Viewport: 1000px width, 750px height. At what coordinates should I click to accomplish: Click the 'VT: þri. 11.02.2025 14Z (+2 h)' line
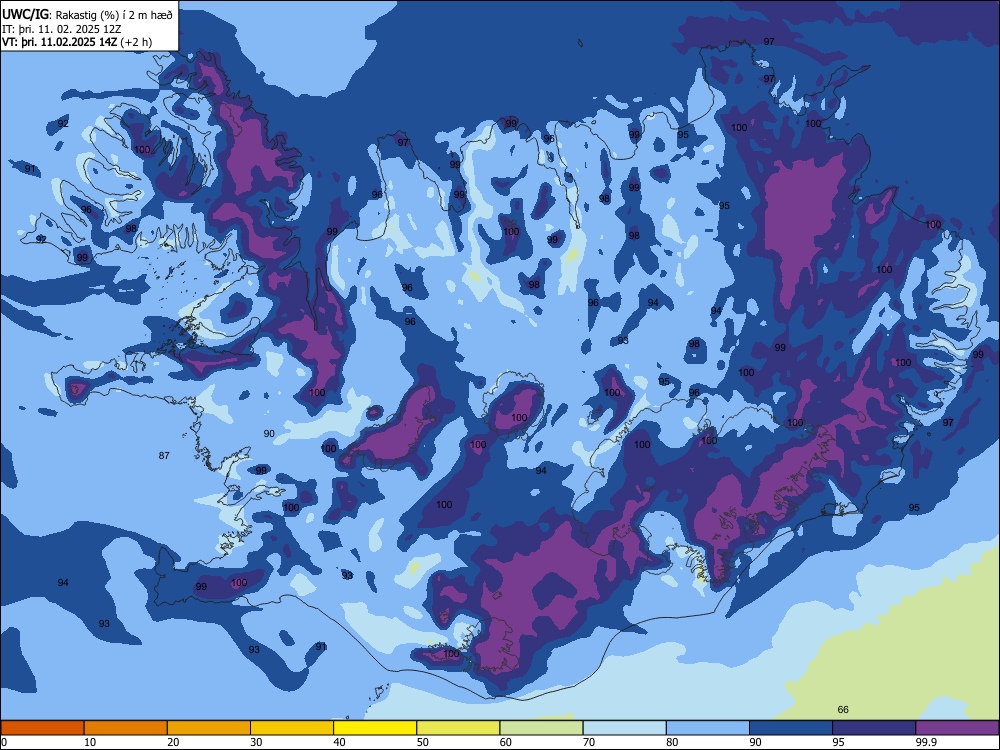pyautogui.click(x=77, y=42)
